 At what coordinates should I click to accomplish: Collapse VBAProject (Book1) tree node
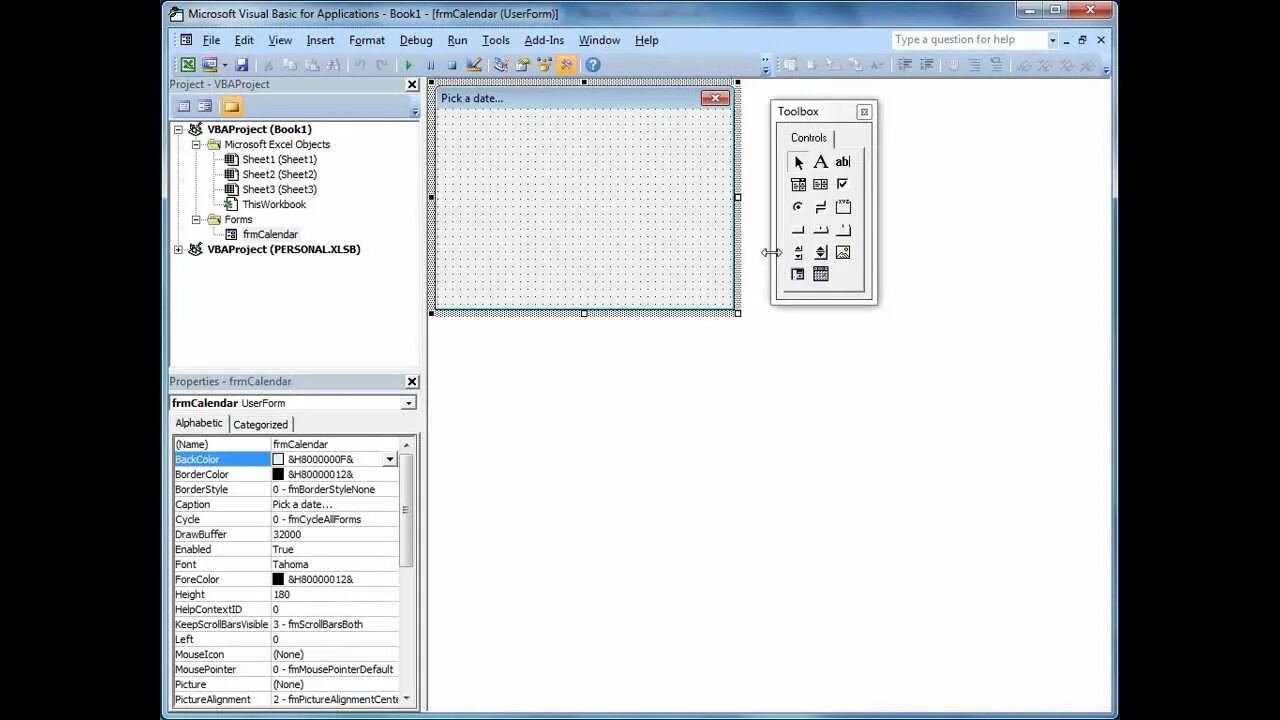(179, 129)
